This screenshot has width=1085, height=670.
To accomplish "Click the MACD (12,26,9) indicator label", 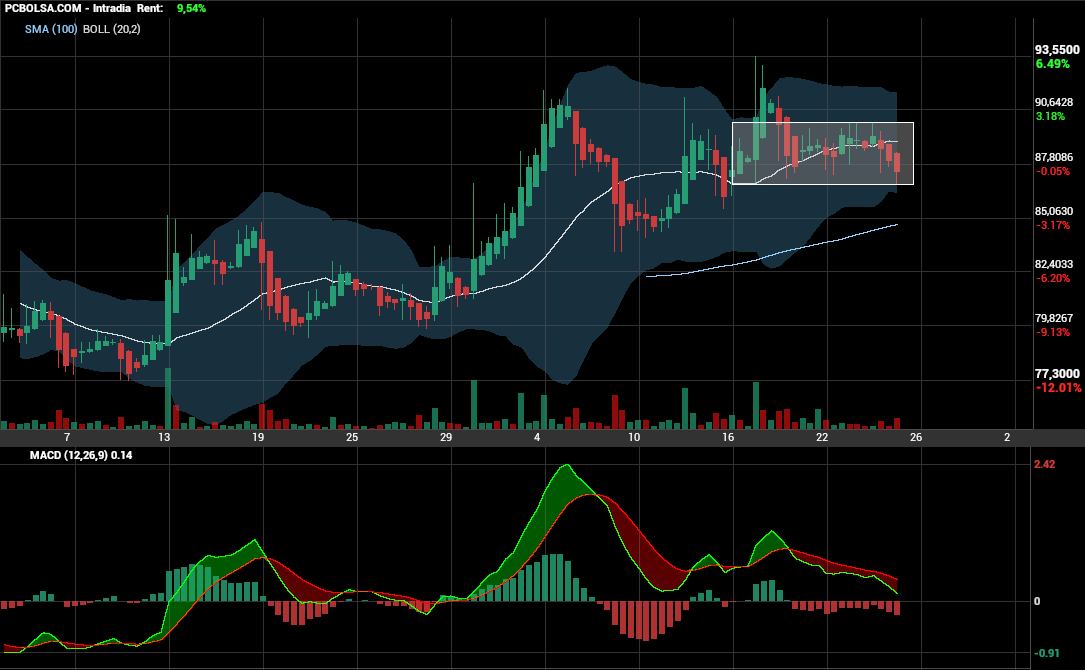I will (x=69, y=455).
